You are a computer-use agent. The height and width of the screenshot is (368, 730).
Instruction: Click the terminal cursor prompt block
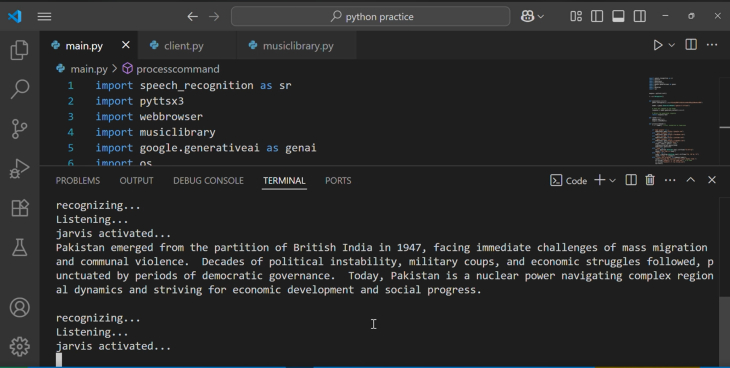click(x=59, y=360)
